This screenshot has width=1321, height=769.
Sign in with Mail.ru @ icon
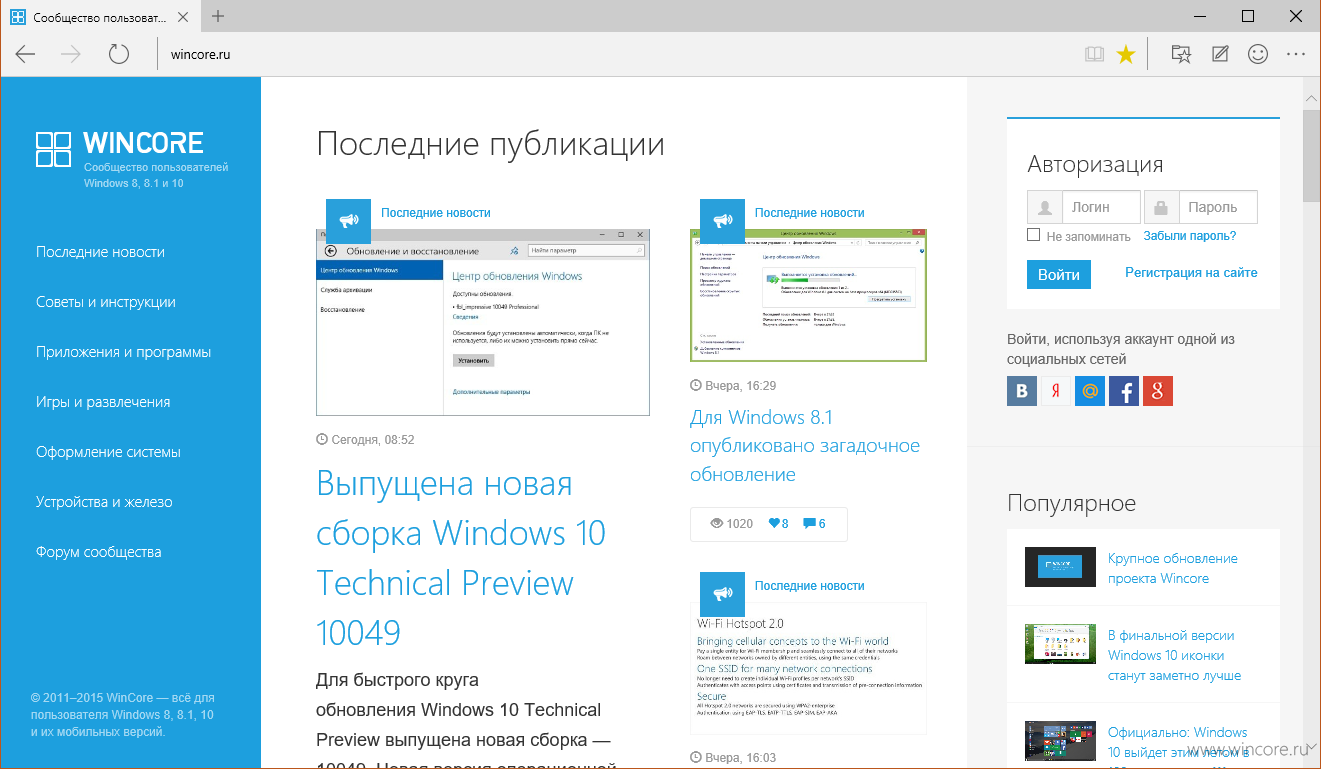pyautogui.click(x=1090, y=391)
